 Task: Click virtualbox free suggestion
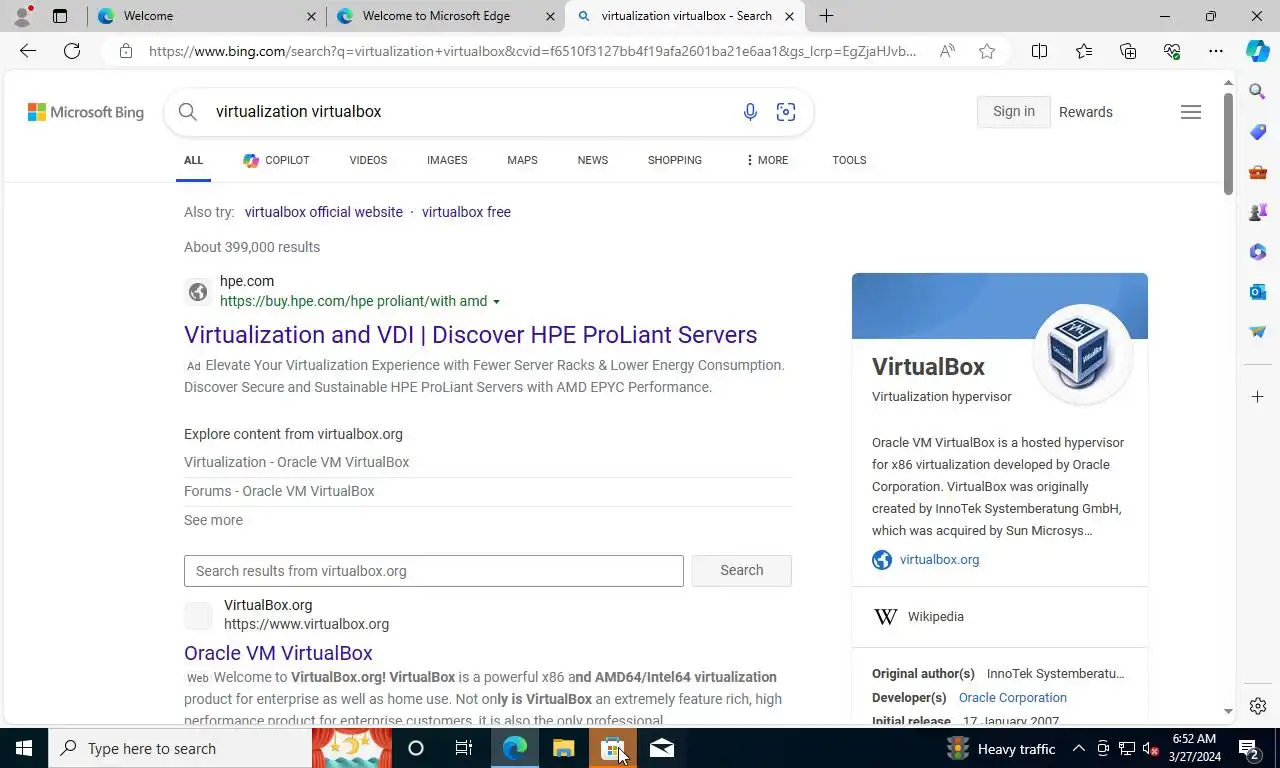[466, 212]
